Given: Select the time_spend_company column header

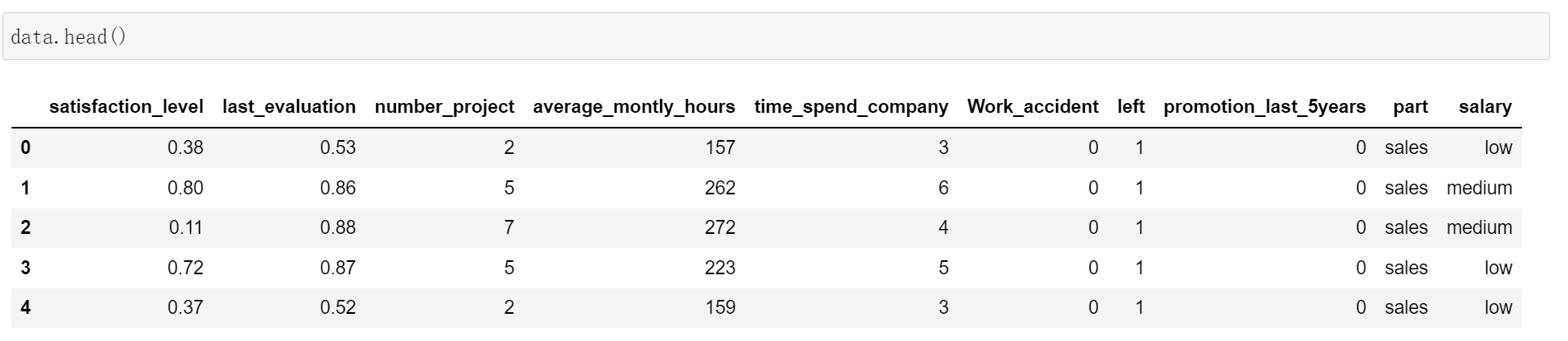Looking at the screenshot, I should (x=851, y=107).
